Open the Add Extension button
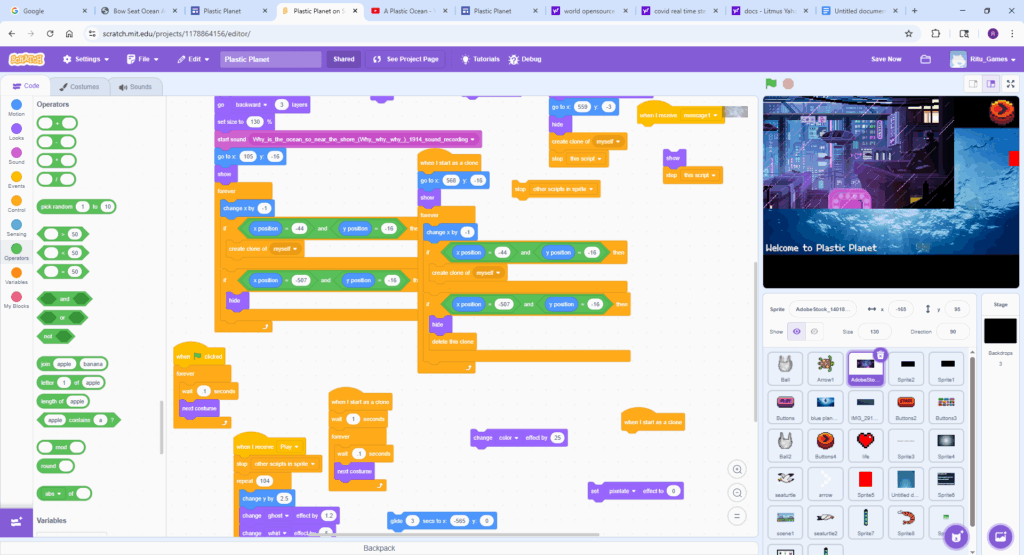 click(17, 521)
